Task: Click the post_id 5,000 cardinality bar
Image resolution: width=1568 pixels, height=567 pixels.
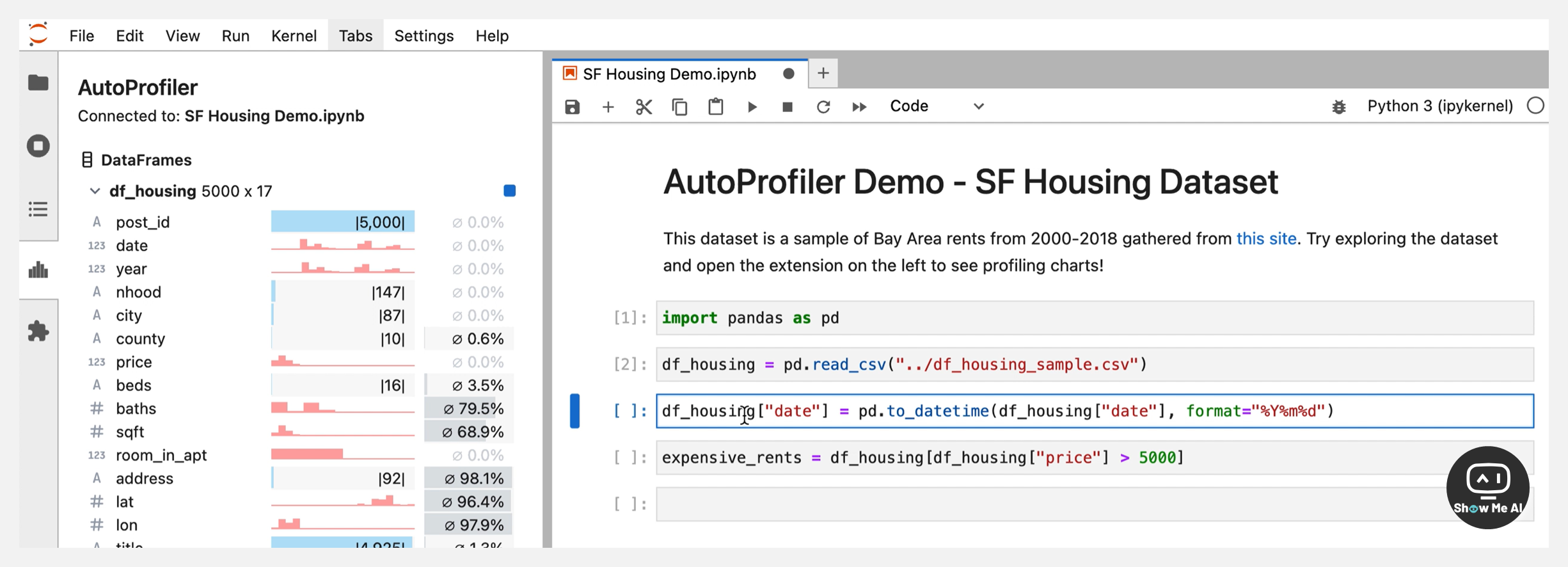Action: click(x=343, y=222)
